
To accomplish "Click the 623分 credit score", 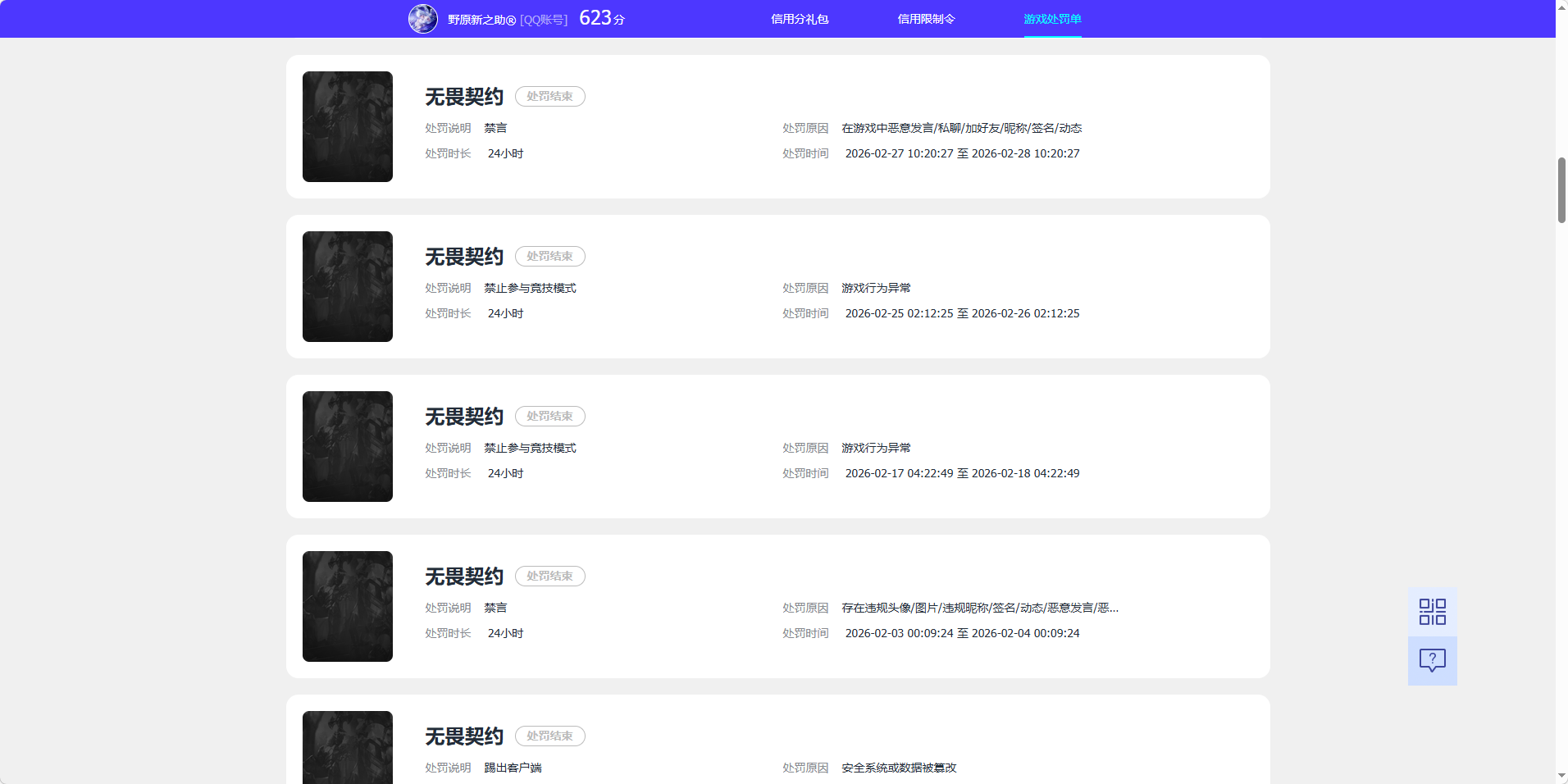I will click(601, 17).
